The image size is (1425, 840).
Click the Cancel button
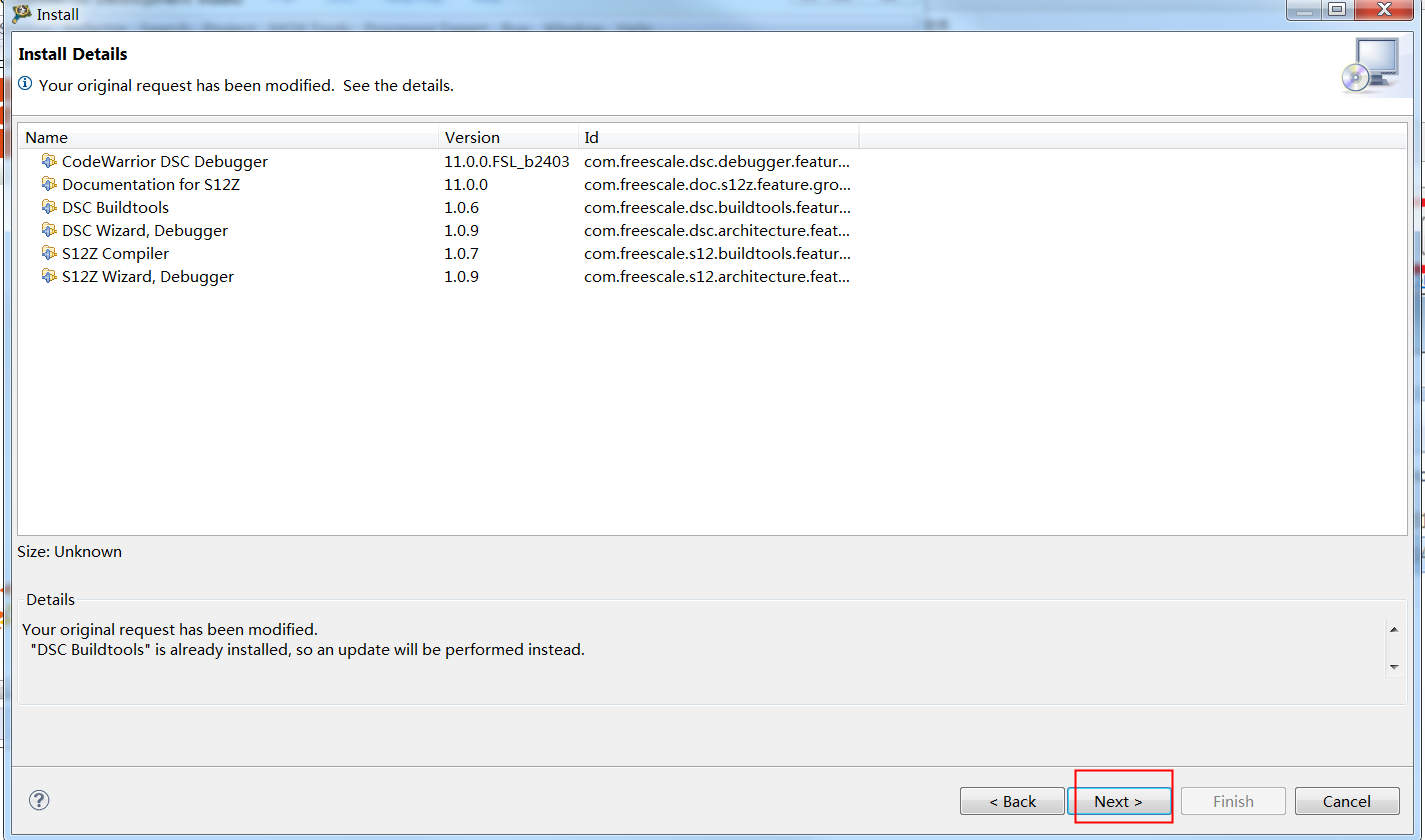point(1346,801)
